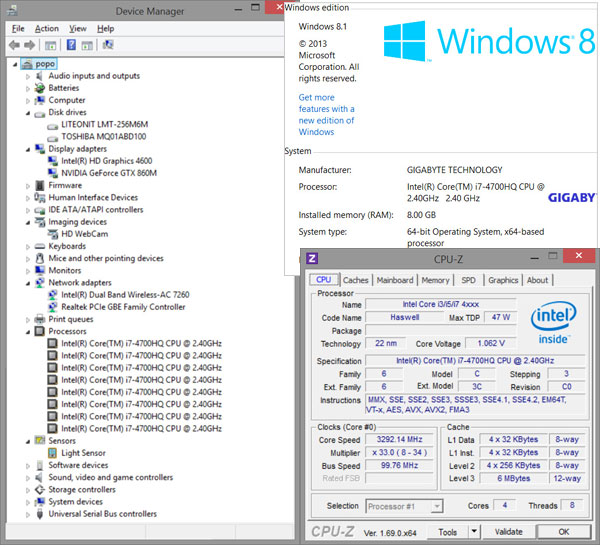Click the Firmware category icon

click(x=40, y=185)
